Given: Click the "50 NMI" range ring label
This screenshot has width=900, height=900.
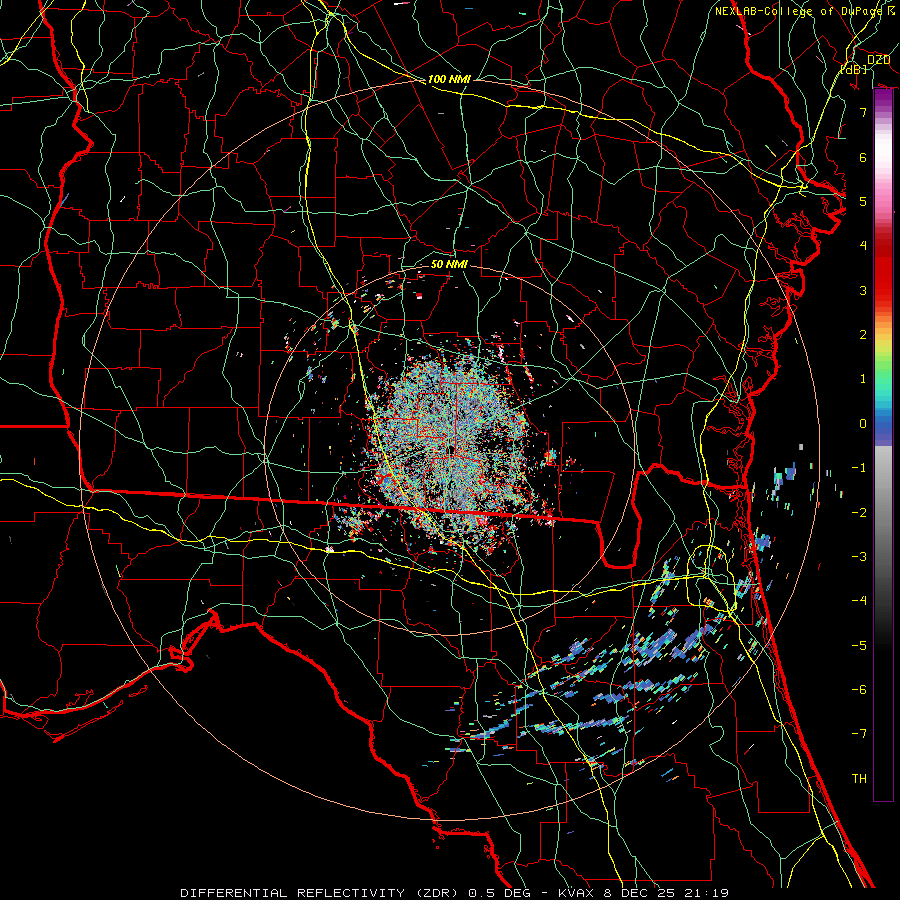Looking at the screenshot, I should click(449, 264).
